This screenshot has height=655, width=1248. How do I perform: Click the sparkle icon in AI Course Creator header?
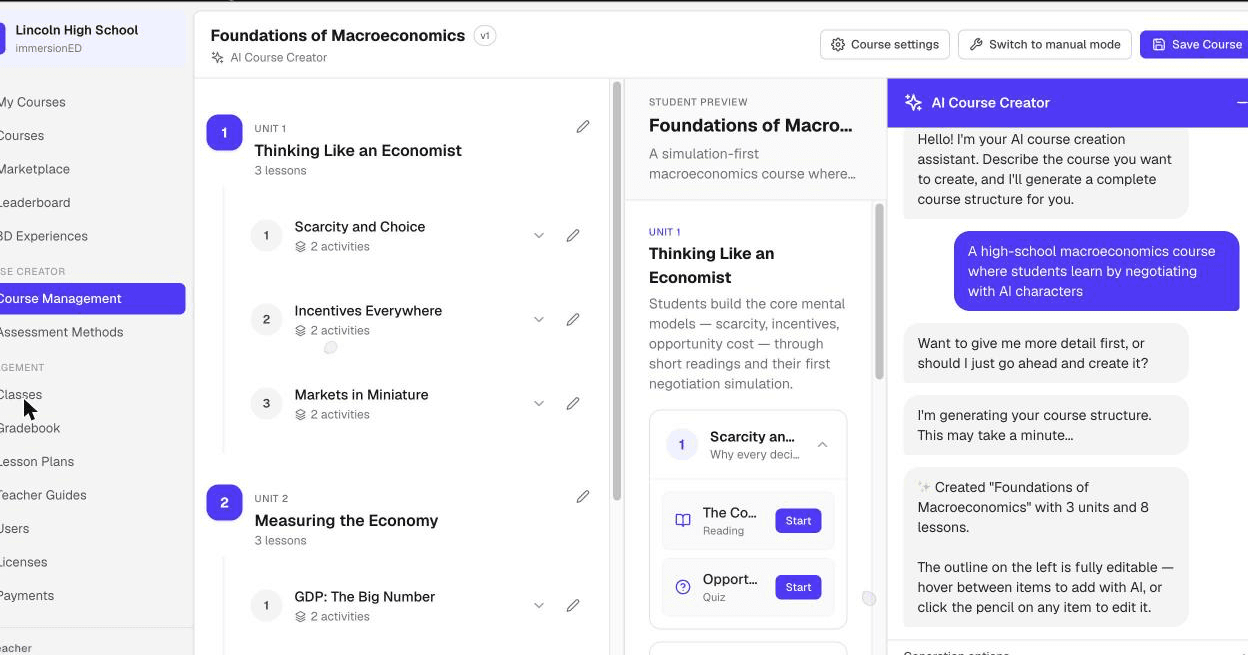click(913, 102)
